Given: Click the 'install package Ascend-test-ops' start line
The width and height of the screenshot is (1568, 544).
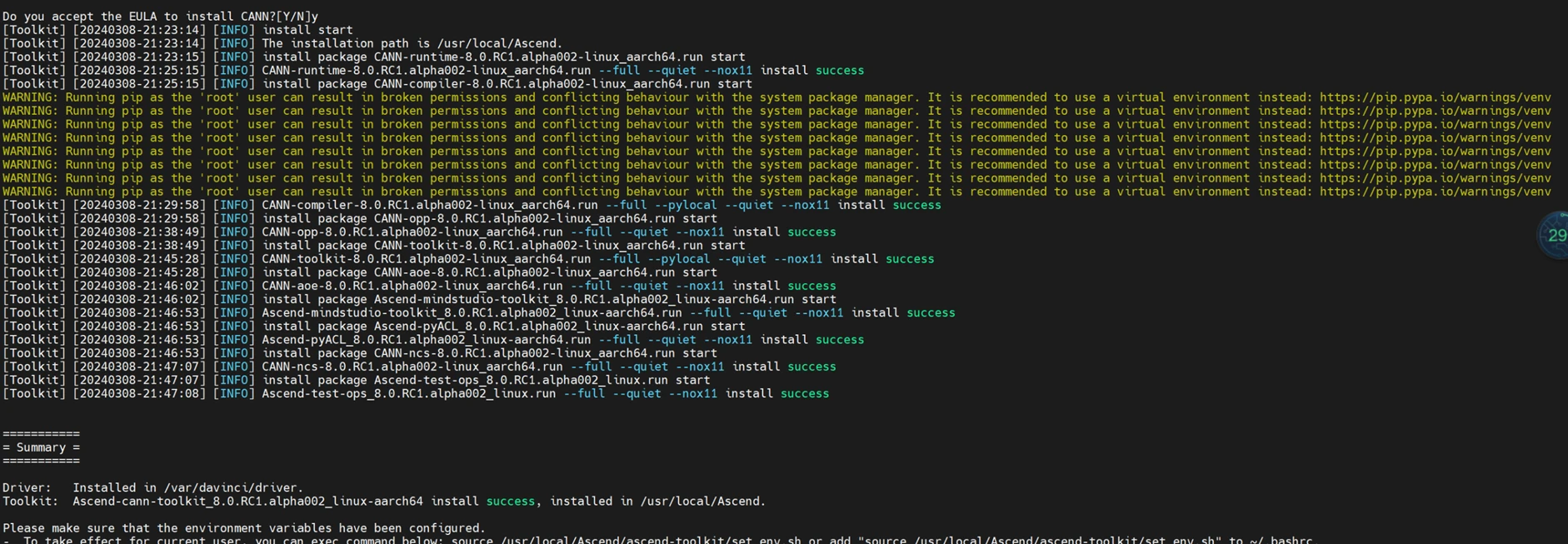Looking at the screenshot, I should pos(356,380).
